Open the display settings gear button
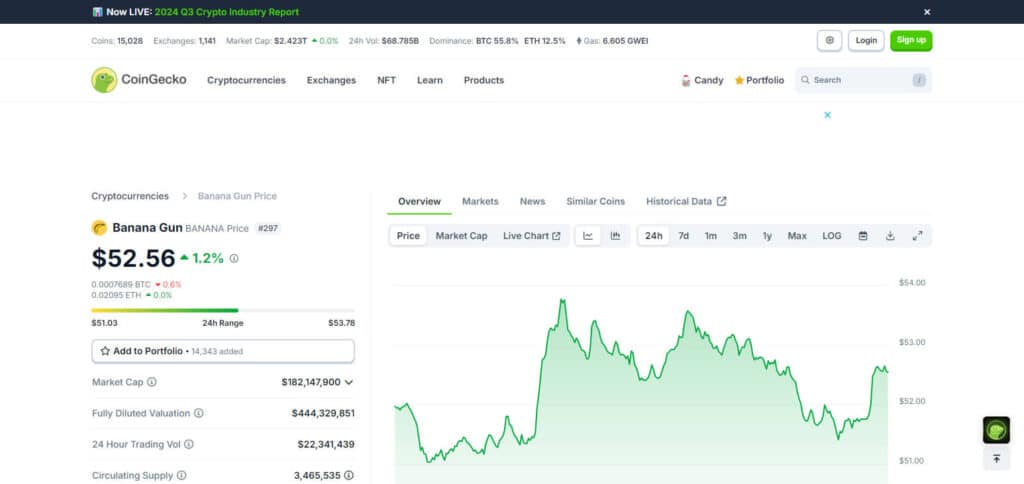Image resolution: width=1024 pixels, height=484 pixels. tap(829, 40)
